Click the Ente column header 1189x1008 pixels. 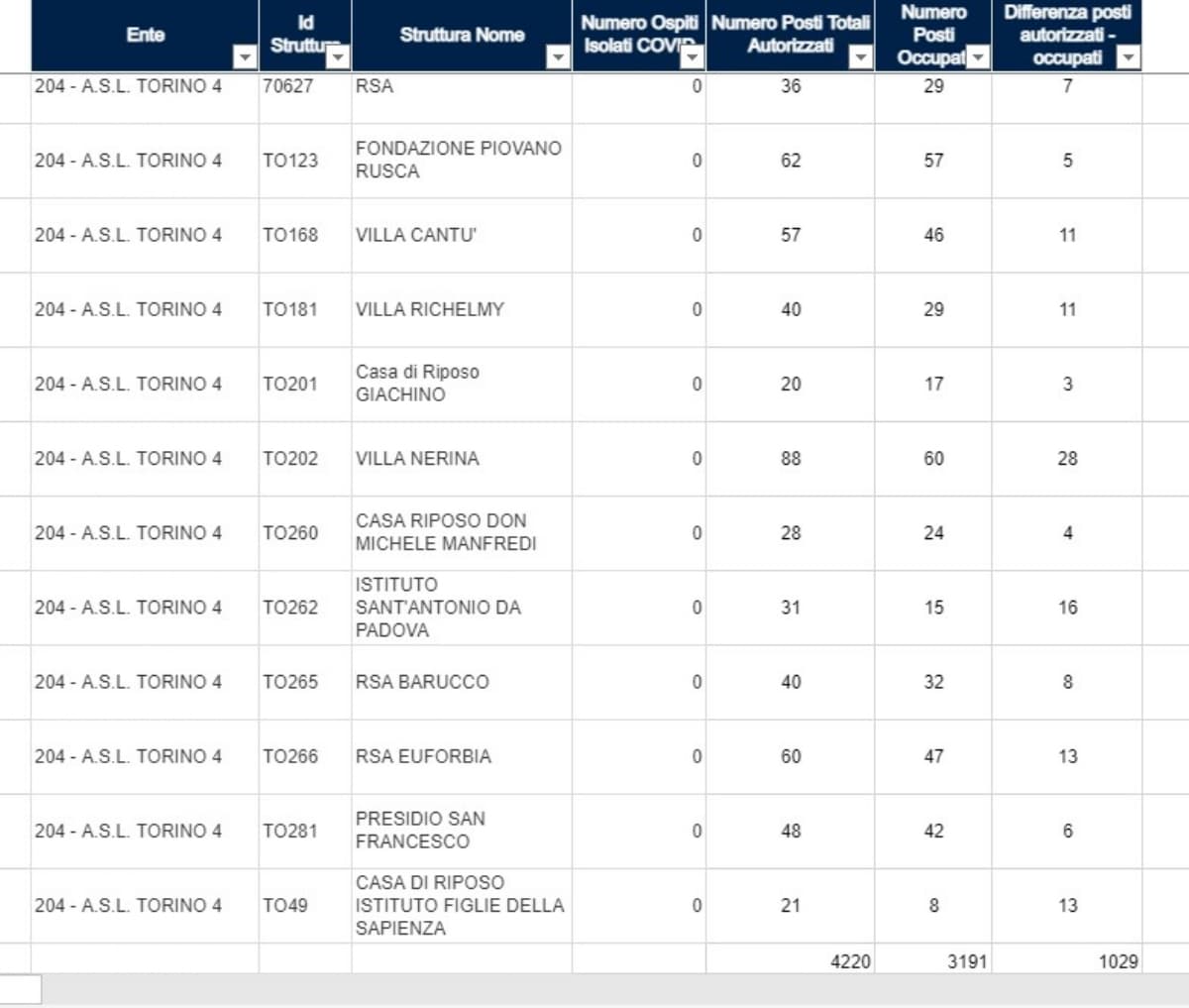pos(145,35)
